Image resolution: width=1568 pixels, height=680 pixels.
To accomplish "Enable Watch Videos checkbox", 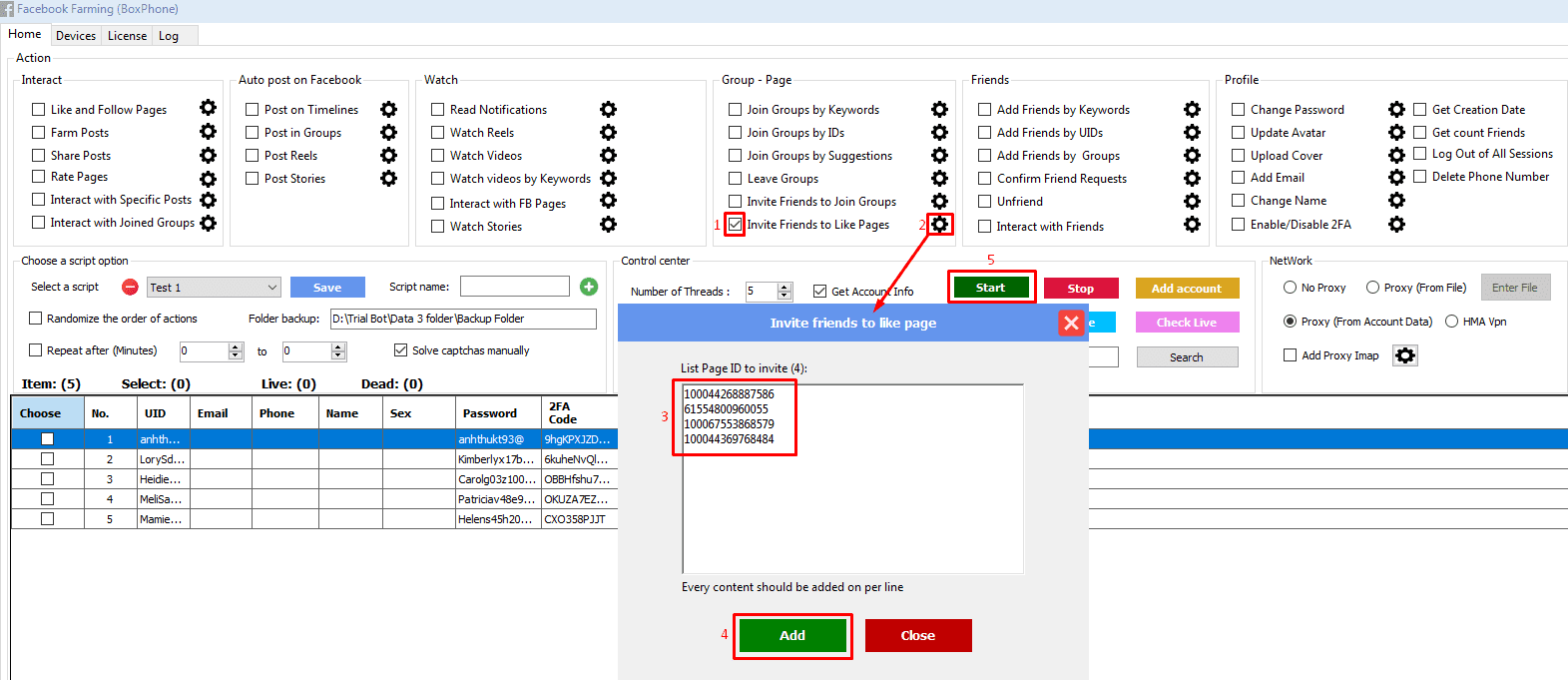I will 437,156.
